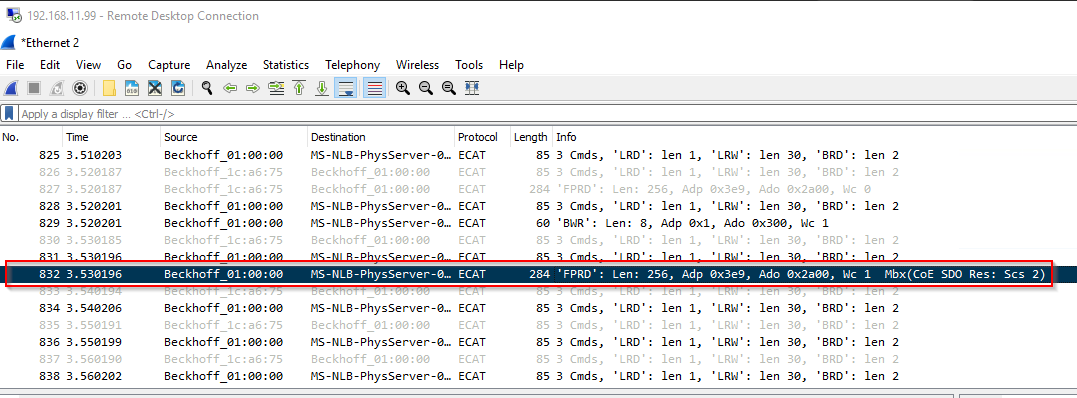
Task: Select packet 827 FPRD with Wc 0
Action: 538,189
